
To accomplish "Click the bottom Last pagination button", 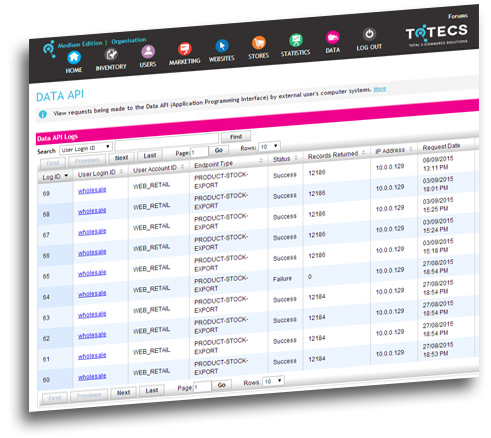I will [152, 390].
